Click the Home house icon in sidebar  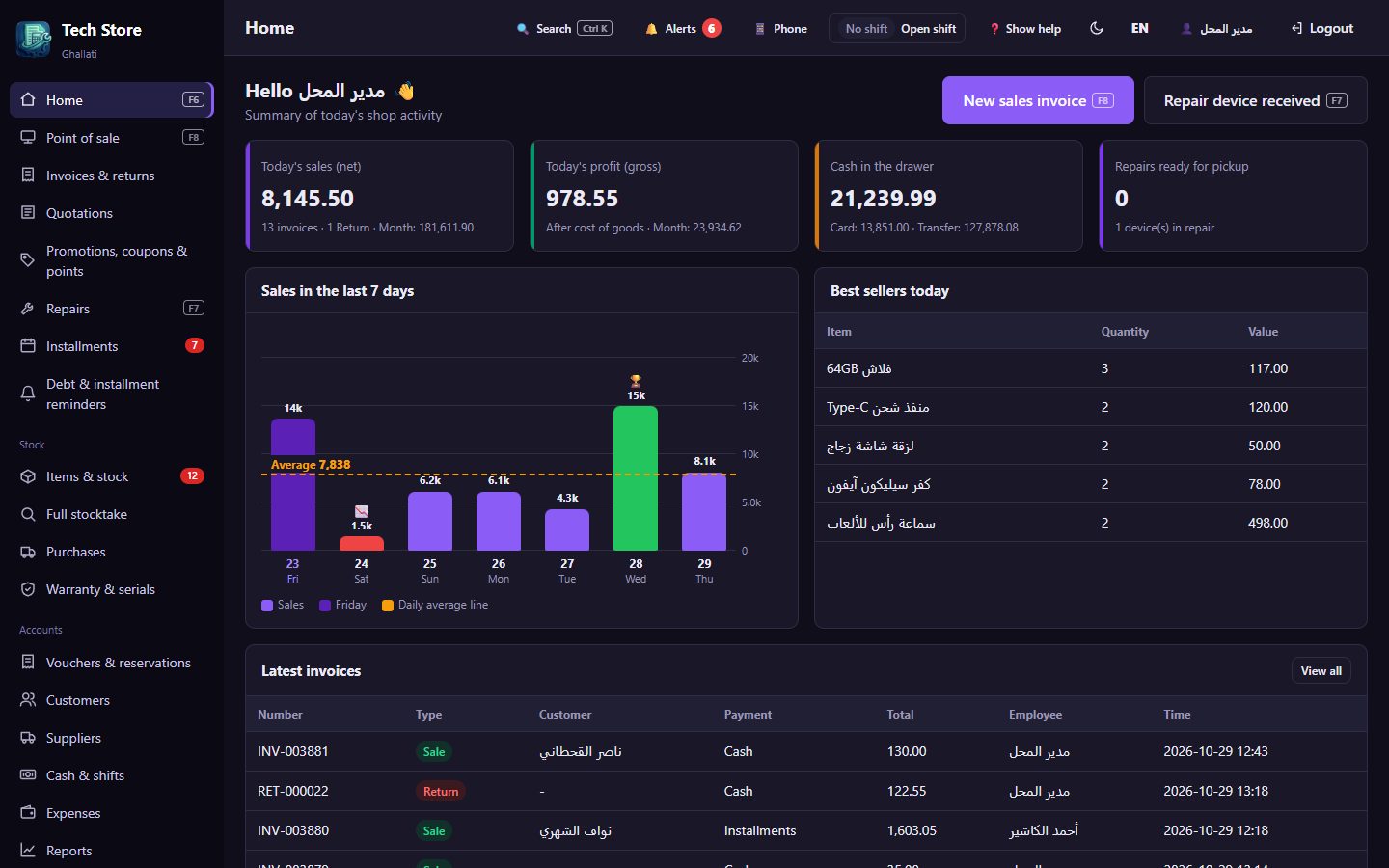point(28,99)
